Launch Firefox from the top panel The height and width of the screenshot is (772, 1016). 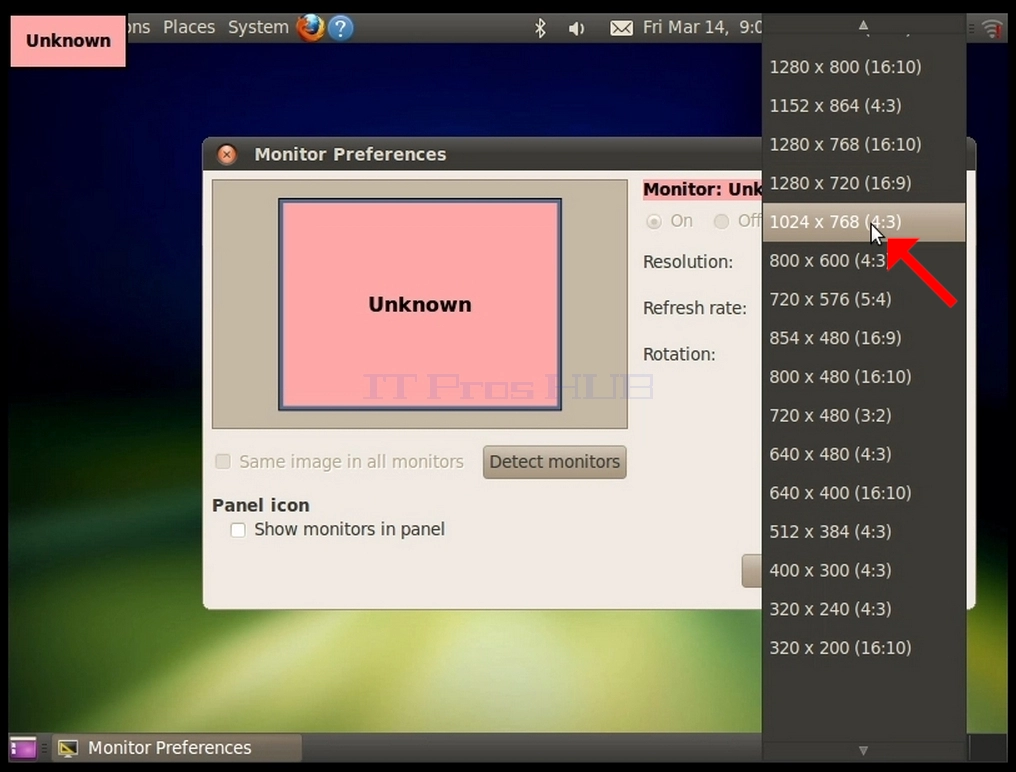click(x=310, y=28)
